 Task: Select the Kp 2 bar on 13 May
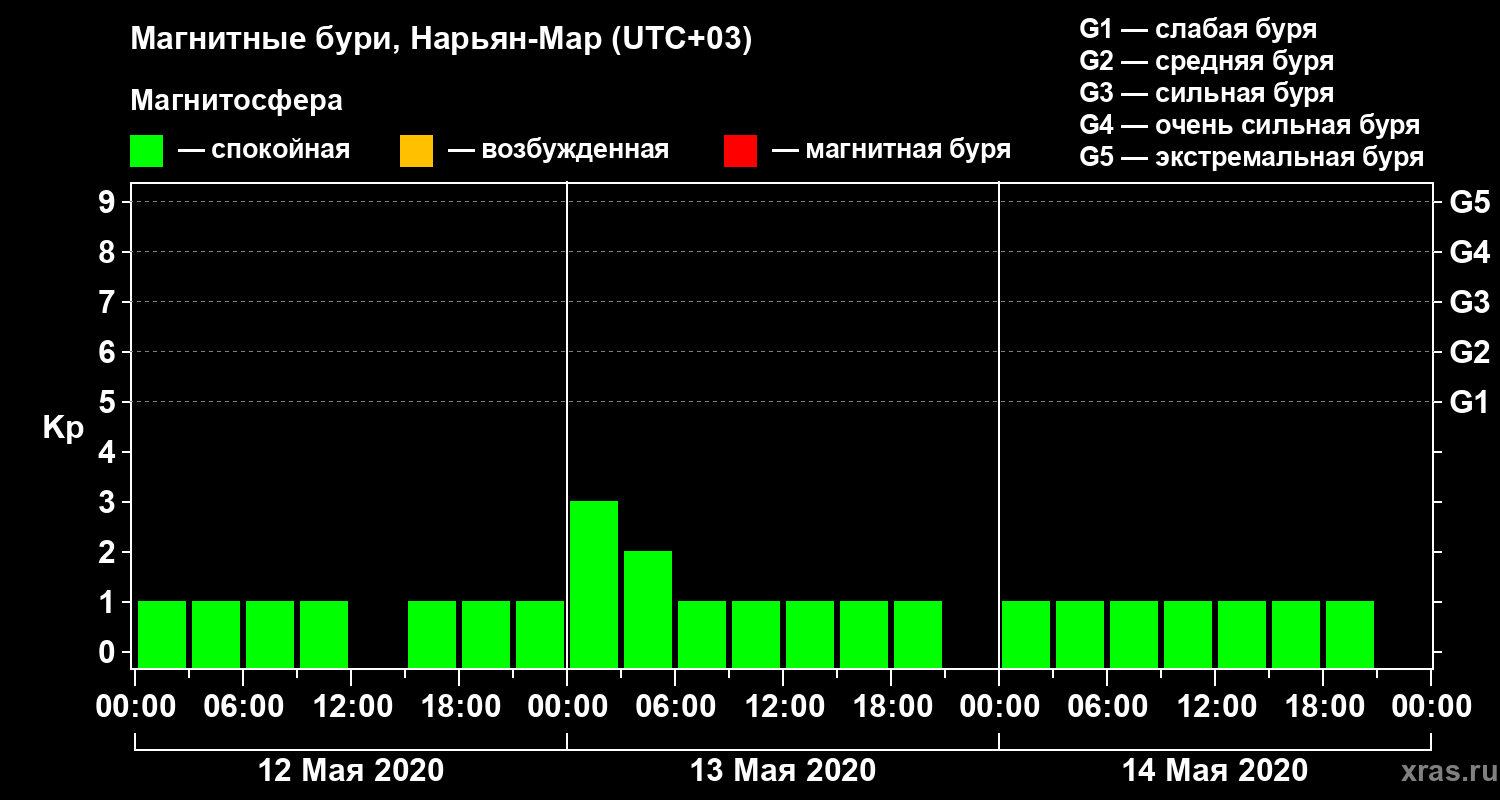[648, 609]
